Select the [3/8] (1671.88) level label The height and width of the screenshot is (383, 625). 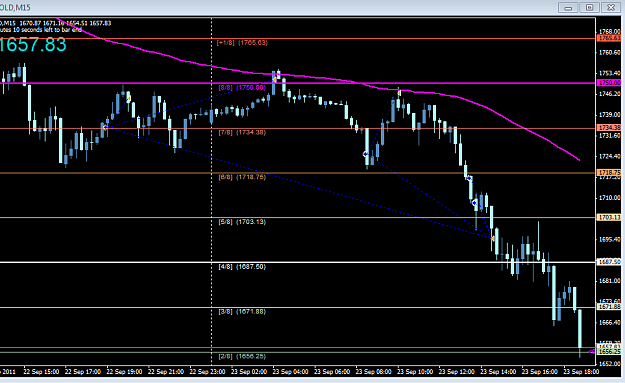pos(242,312)
